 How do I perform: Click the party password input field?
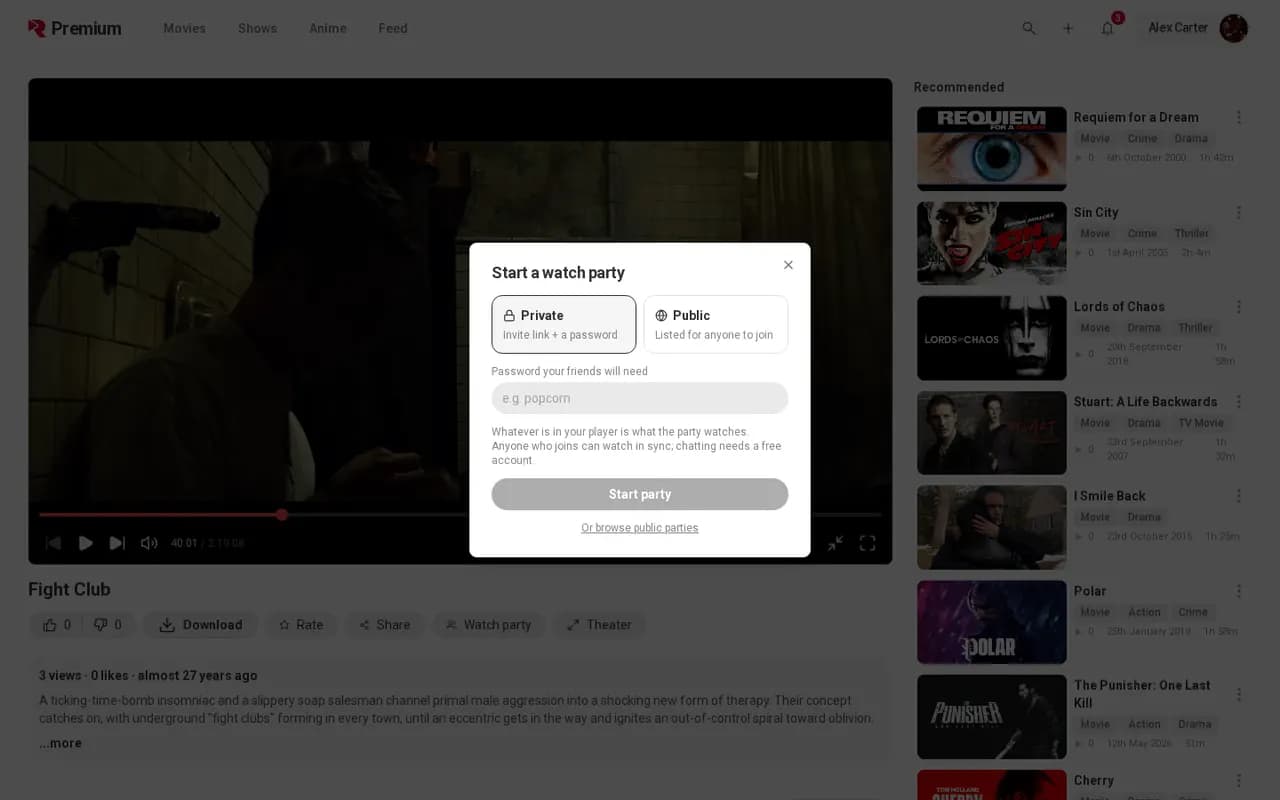[640, 398]
